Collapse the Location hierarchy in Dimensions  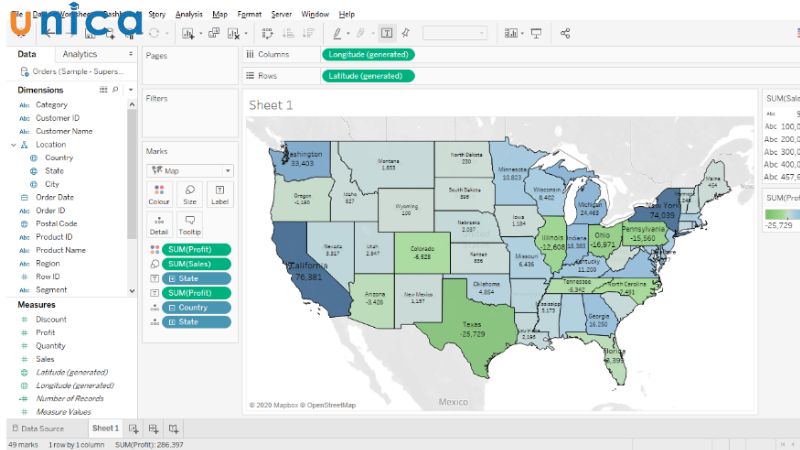[x=14, y=145]
